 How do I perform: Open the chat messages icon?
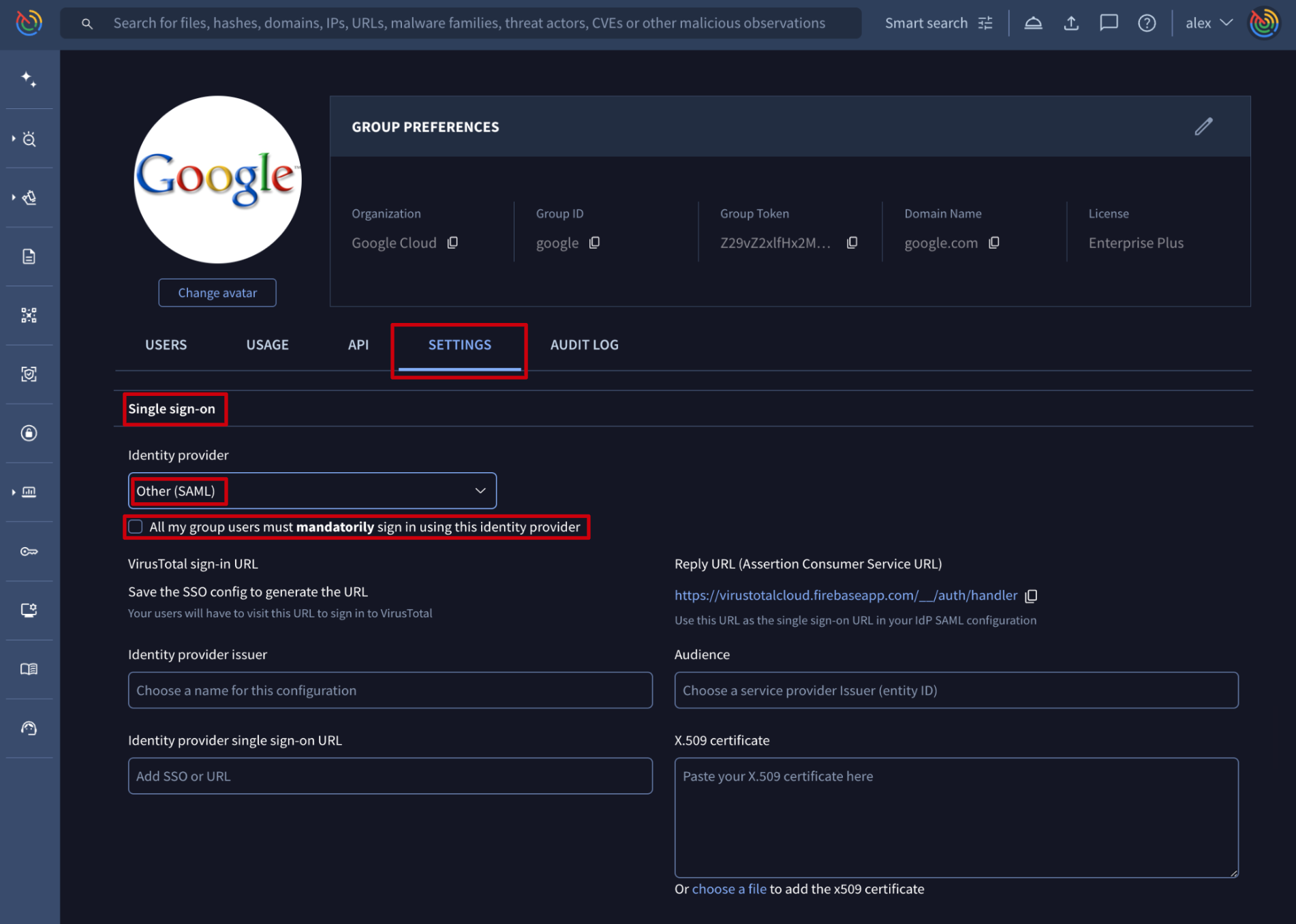coord(1109,23)
